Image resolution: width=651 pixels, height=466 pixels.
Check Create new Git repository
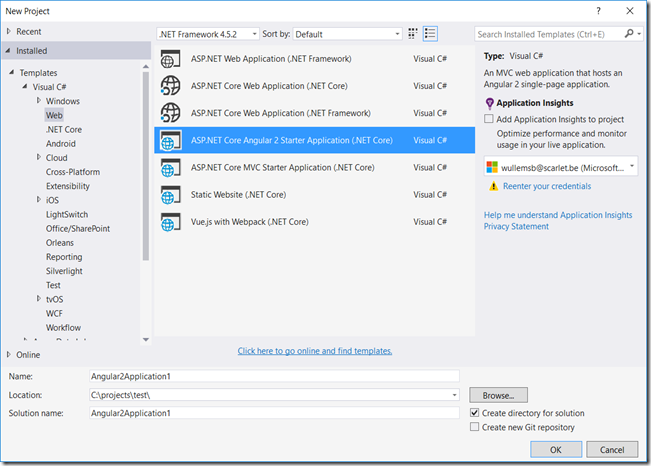(x=475, y=427)
